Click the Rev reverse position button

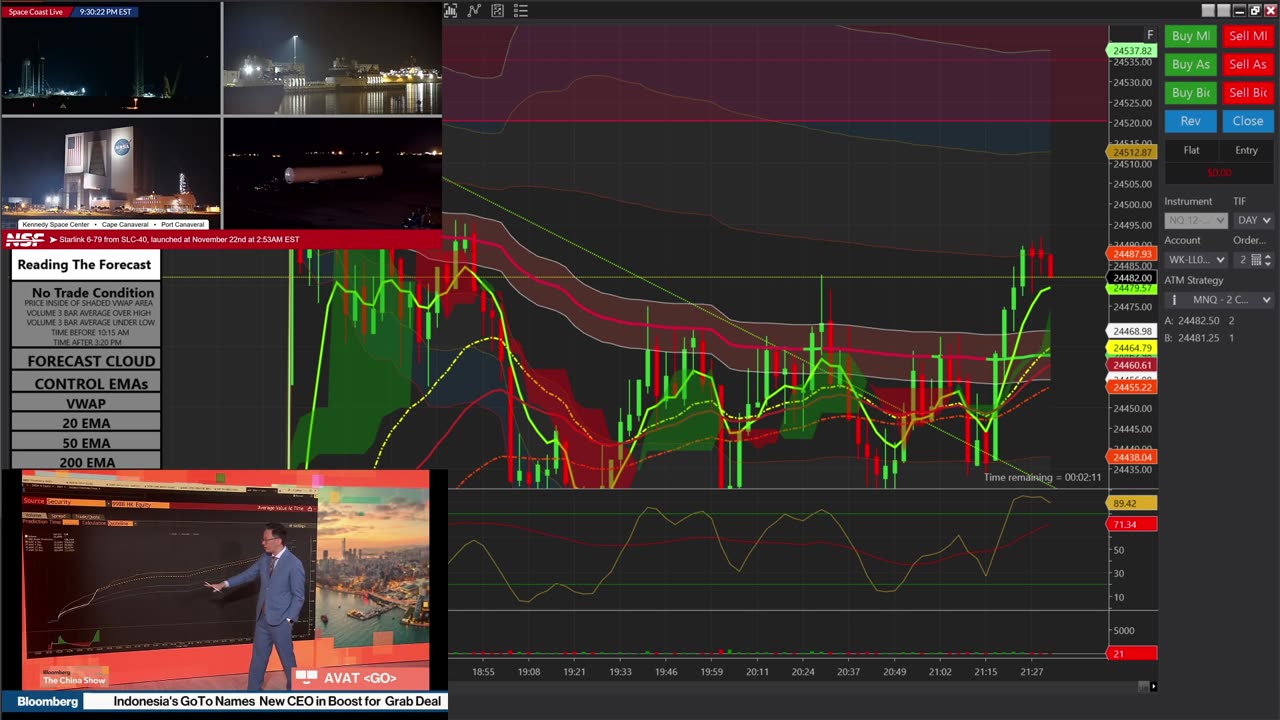pos(1190,121)
